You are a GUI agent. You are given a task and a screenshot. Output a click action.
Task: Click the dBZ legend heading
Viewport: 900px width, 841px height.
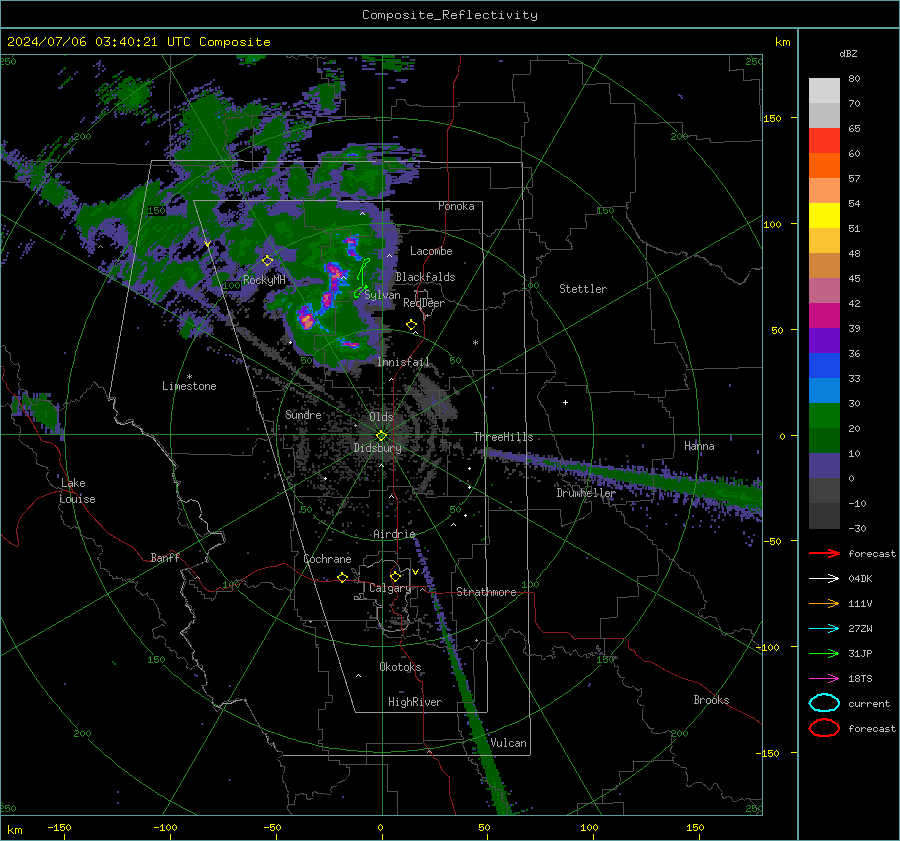[x=848, y=53]
